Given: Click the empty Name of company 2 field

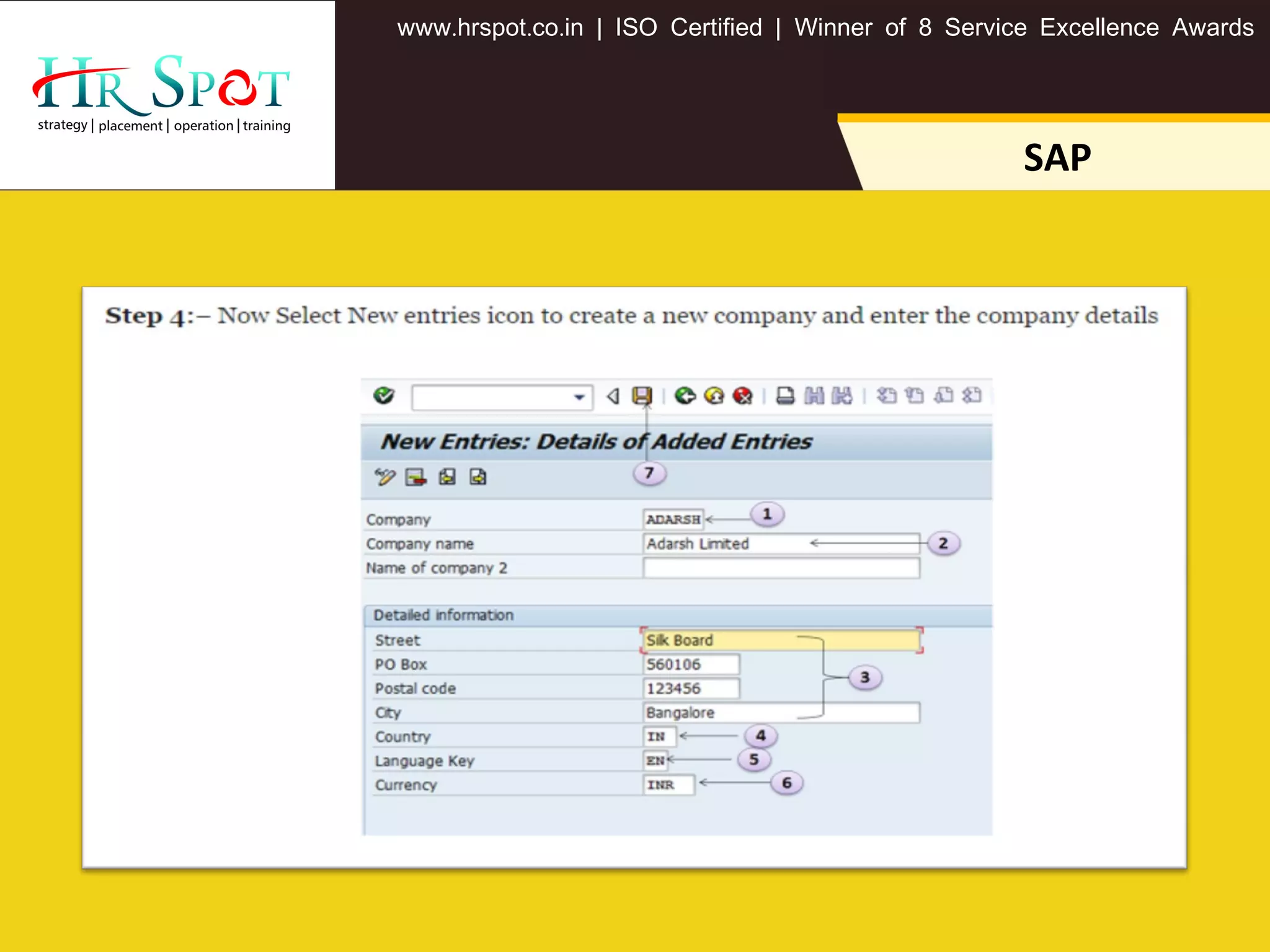Looking at the screenshot, I should click(781, 568).
